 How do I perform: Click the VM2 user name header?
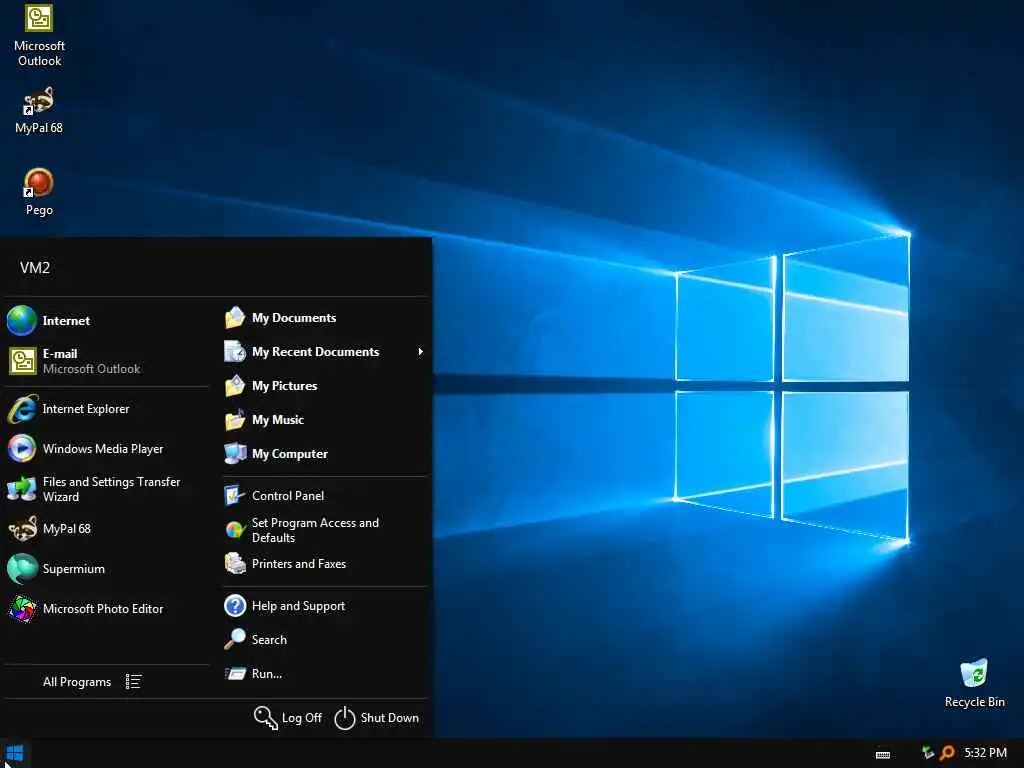(35, 268)
